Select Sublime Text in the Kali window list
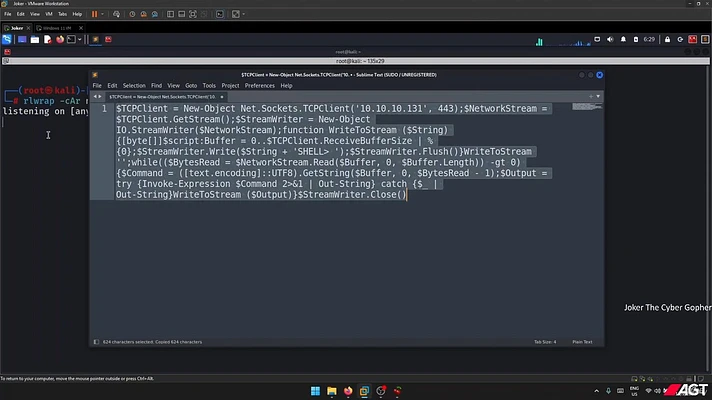712x400 pixels. tap(95, 40)
